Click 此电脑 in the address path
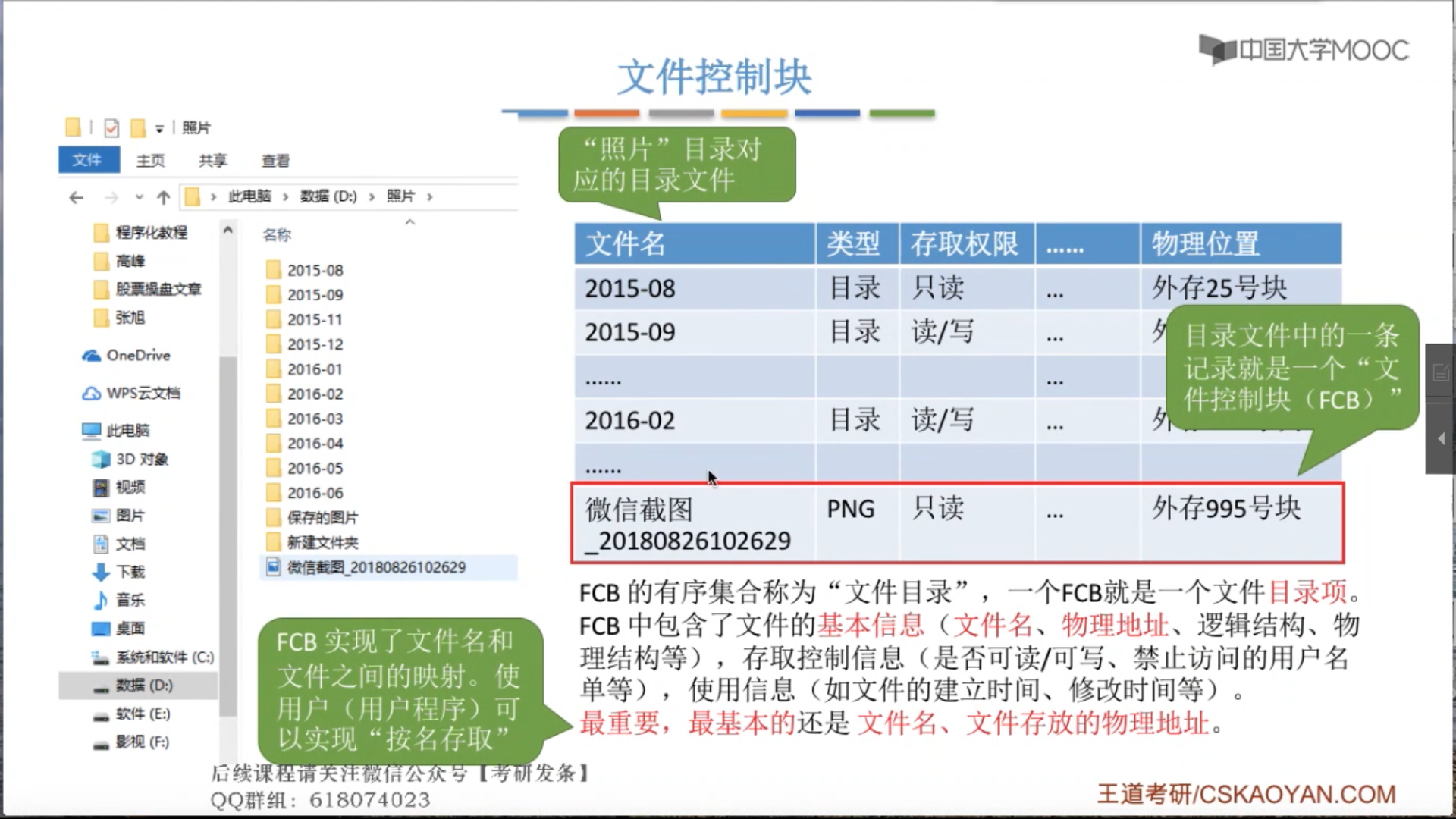 (249, 196)
